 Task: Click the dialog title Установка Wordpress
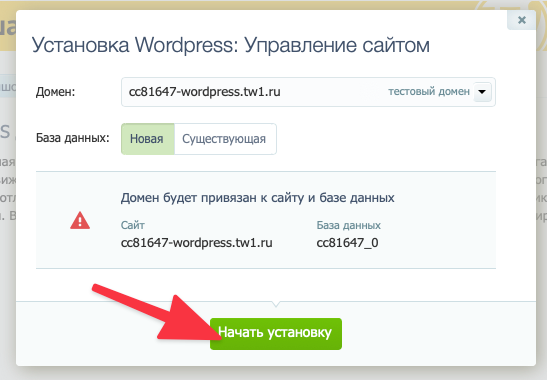231,45
